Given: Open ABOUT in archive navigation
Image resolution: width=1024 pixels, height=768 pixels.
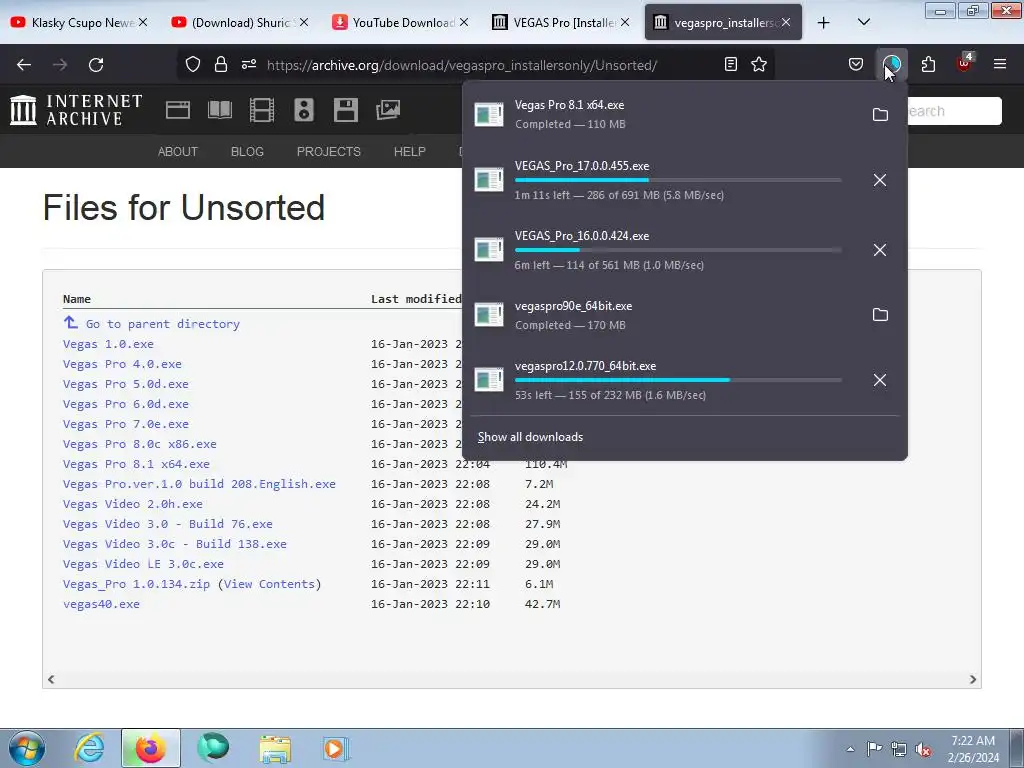Looking at the screenshot, I should [178, 152].
